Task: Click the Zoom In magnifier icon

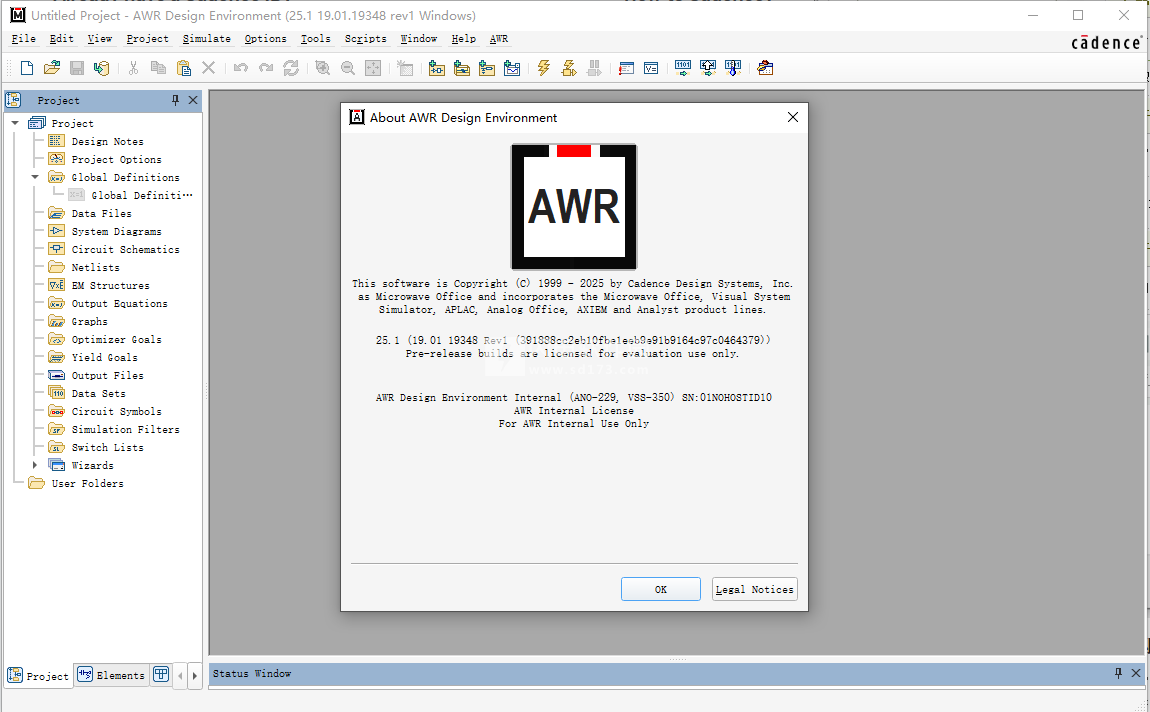Action: coord(323,68)
